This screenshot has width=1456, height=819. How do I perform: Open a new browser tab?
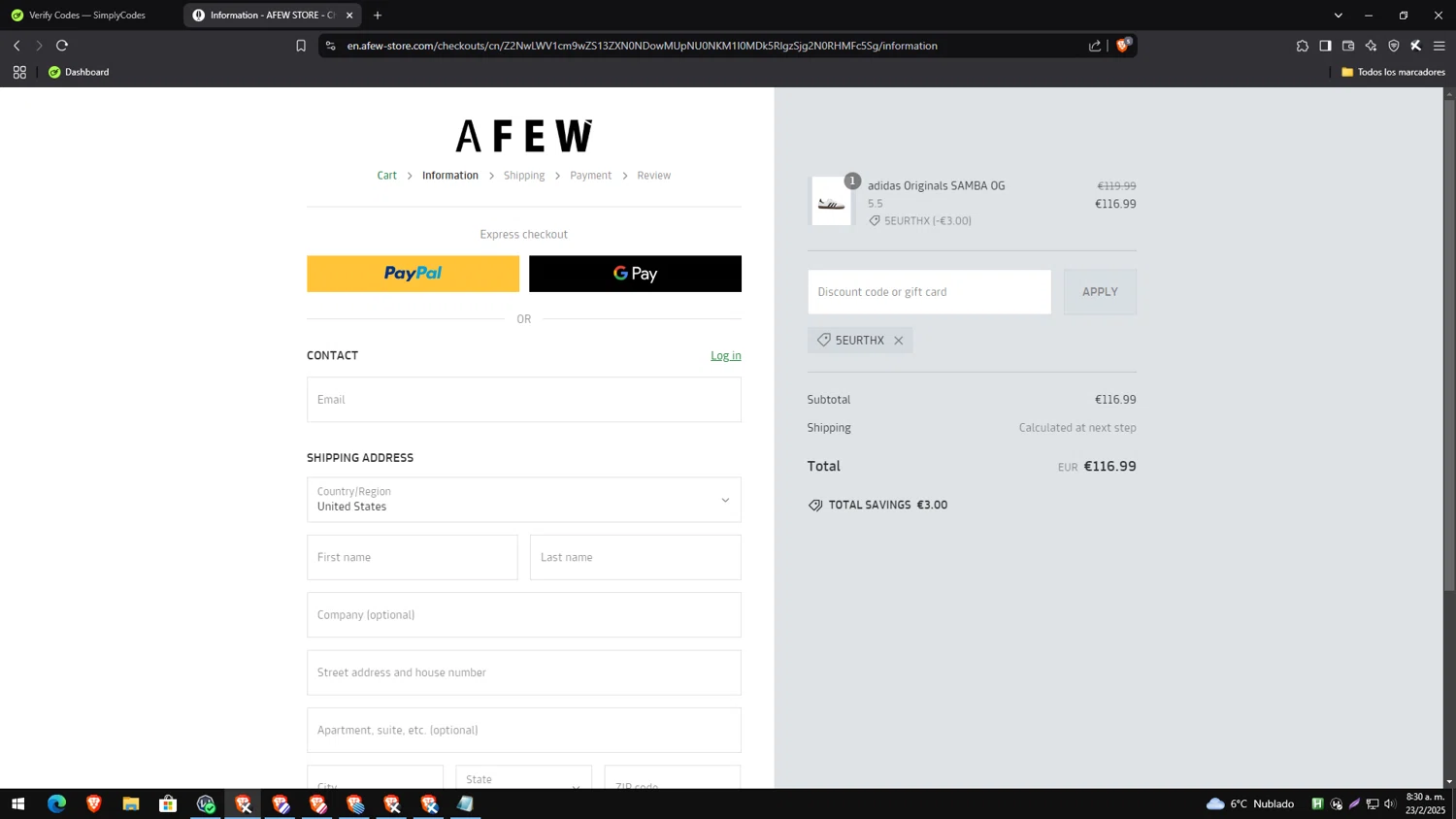[x=378, y=16]
